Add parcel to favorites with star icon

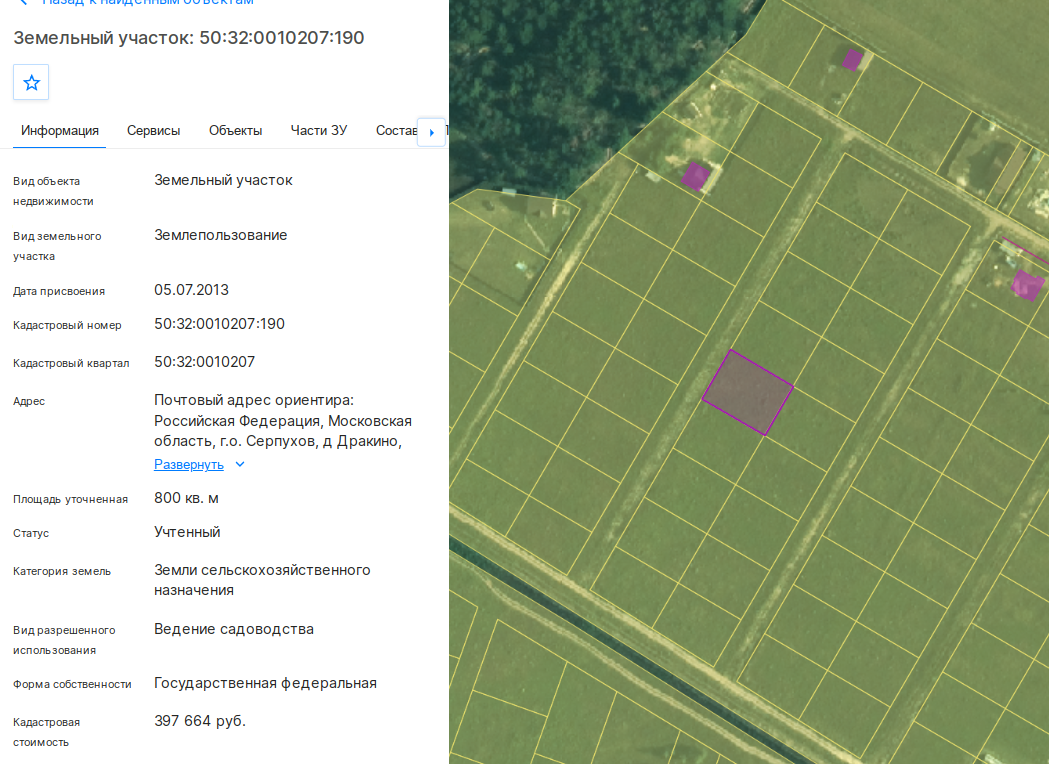[x=31, y=82]
